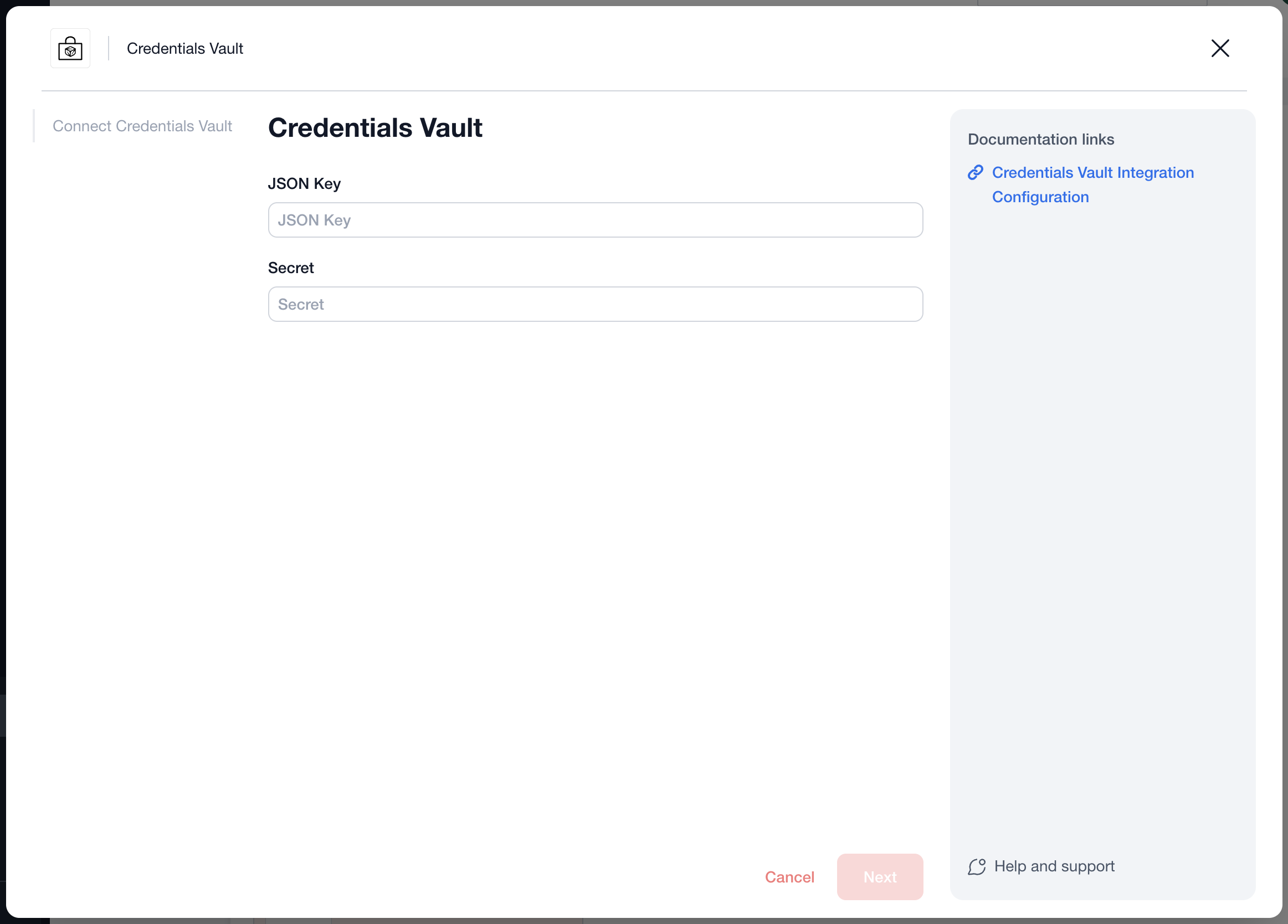Open Credentials Vault Integration Configuration link

point(1092,173)
